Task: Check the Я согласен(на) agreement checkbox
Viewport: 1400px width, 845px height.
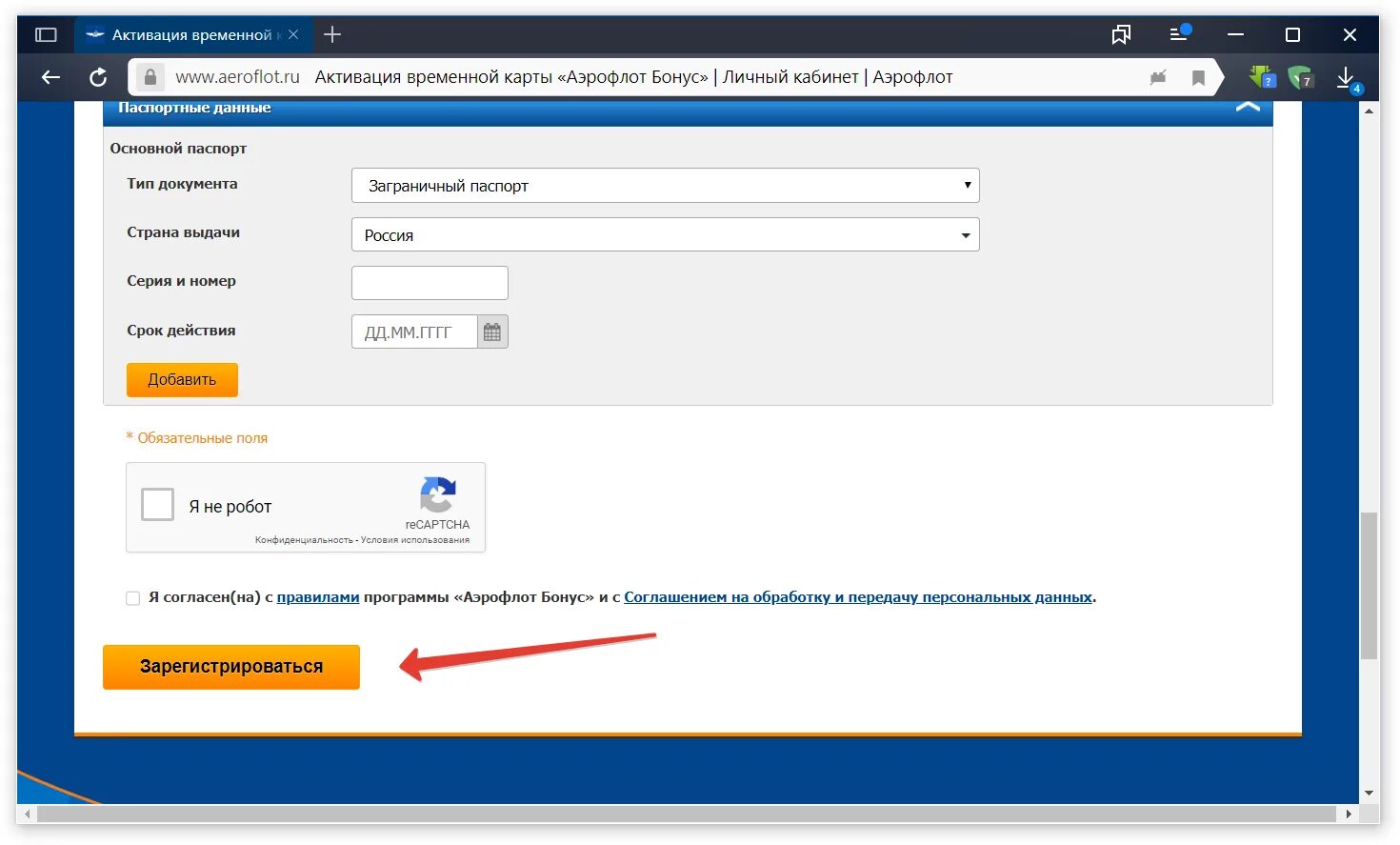Action: point(132,598)
